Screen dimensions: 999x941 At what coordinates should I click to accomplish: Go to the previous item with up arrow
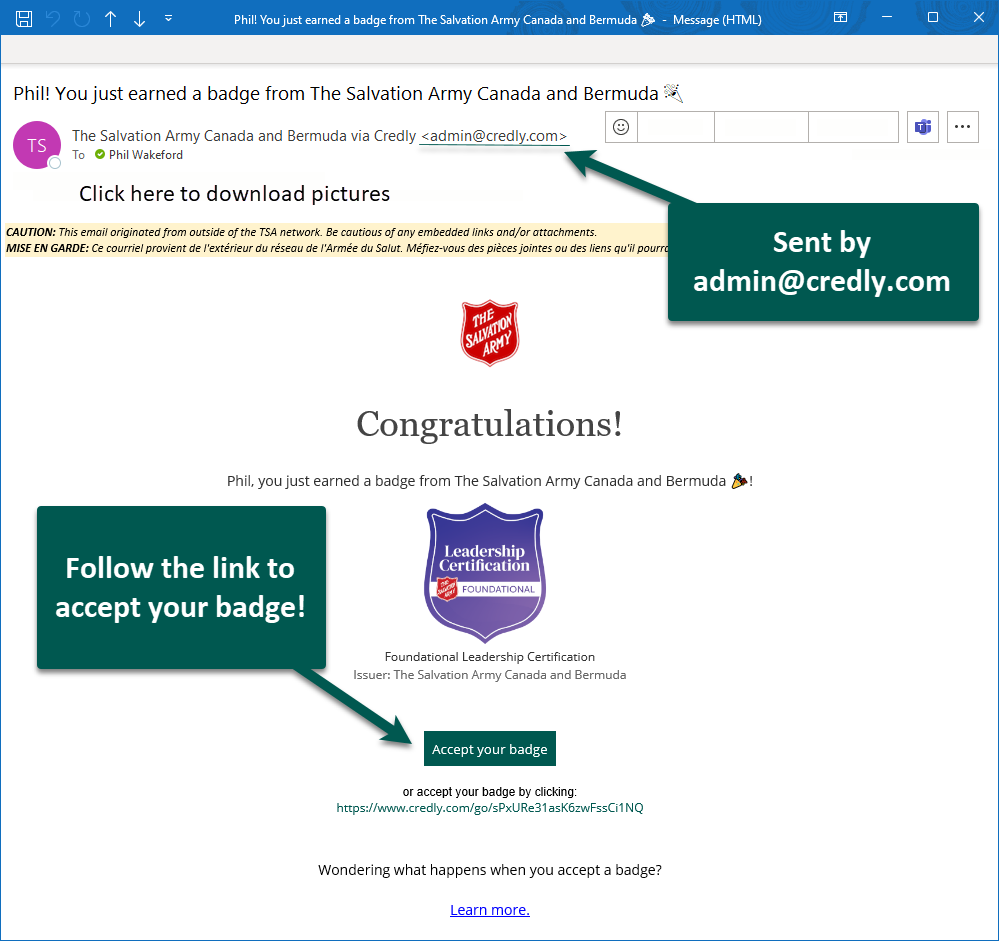(110, 19)
